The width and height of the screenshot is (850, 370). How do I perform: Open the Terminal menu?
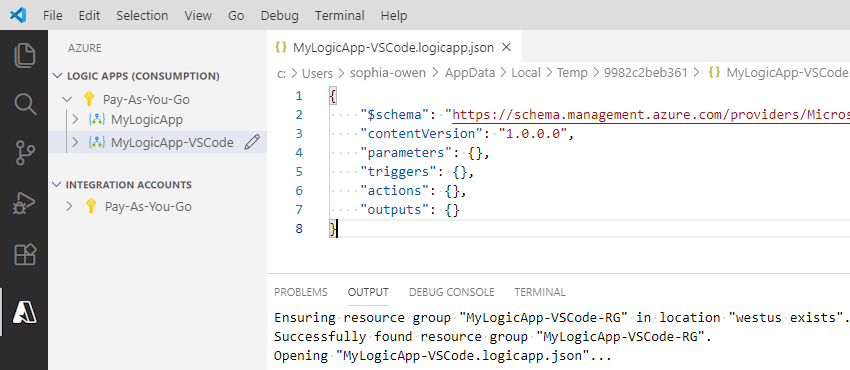pos(340,15)
